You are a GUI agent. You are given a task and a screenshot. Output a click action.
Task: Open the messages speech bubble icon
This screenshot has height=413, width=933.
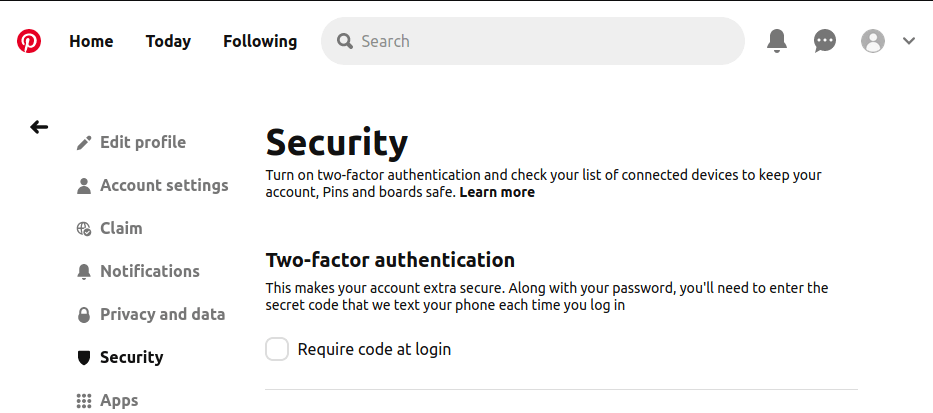pos(825,41)
